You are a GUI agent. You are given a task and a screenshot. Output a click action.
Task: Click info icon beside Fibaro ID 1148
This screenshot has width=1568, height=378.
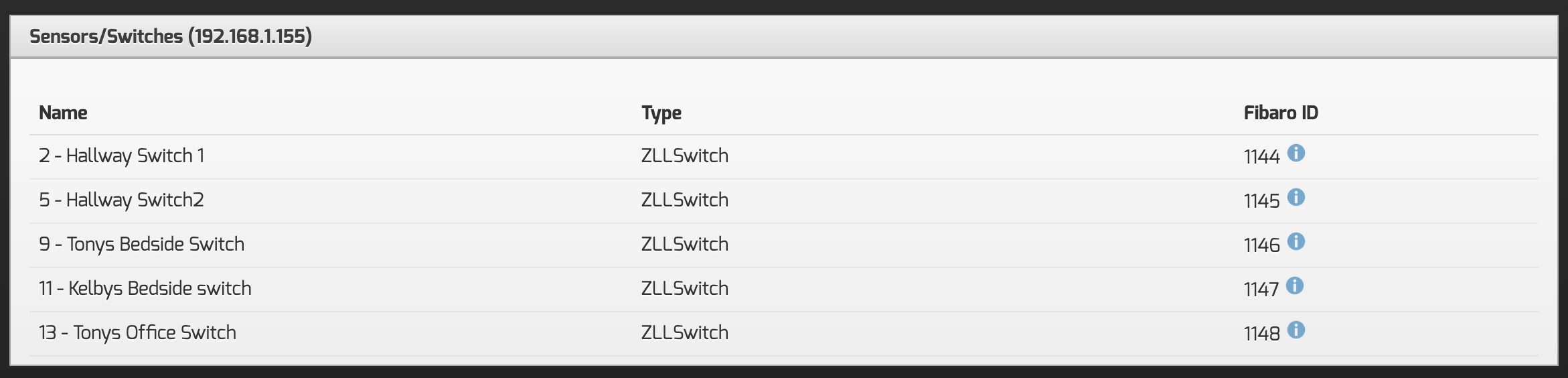tap(1296, 330)
